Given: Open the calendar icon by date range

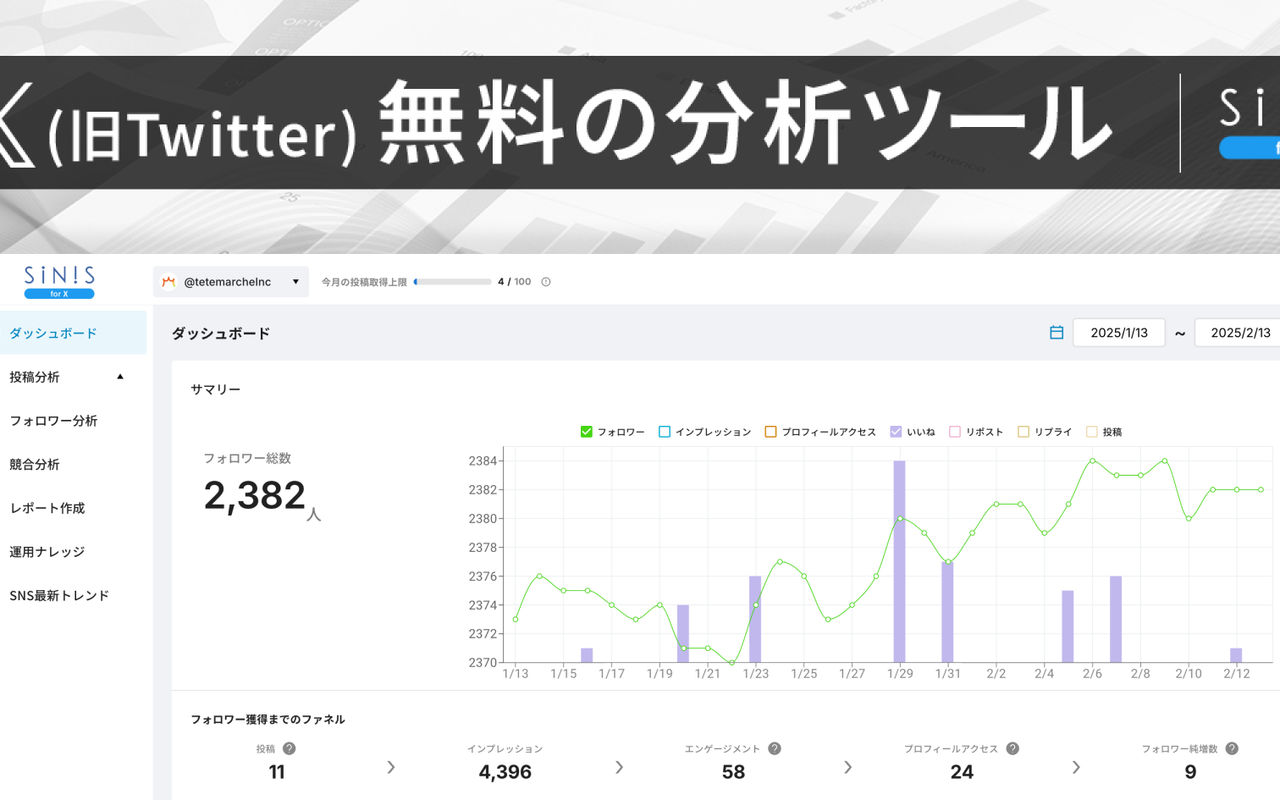Looking at the screenshot, I should (x=1056, y=333).
